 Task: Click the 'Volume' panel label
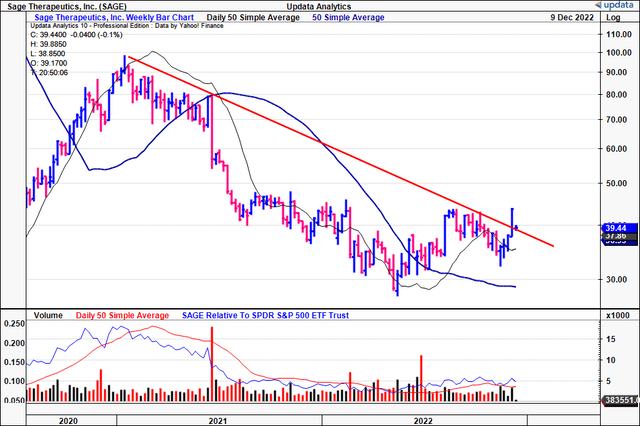pos(48,315)
